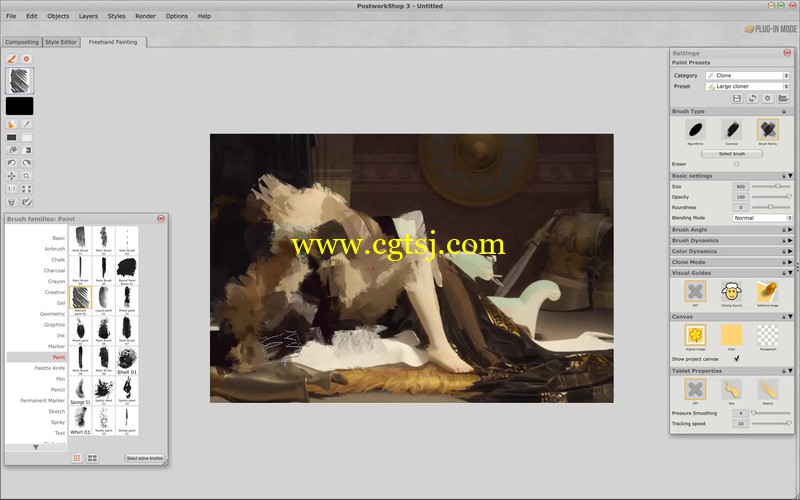Choose the Brush Family brush type
This screenshot has height=500, width=800.
coord(768,130)
